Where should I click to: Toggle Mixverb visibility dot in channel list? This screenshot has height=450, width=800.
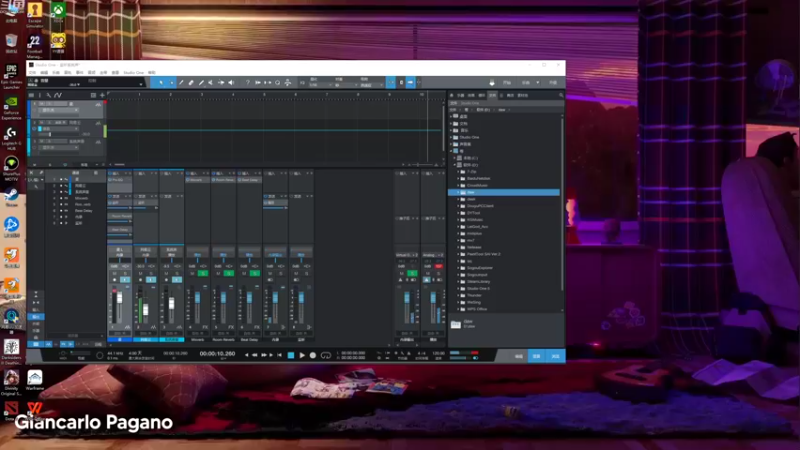click(x=61, y=198)
